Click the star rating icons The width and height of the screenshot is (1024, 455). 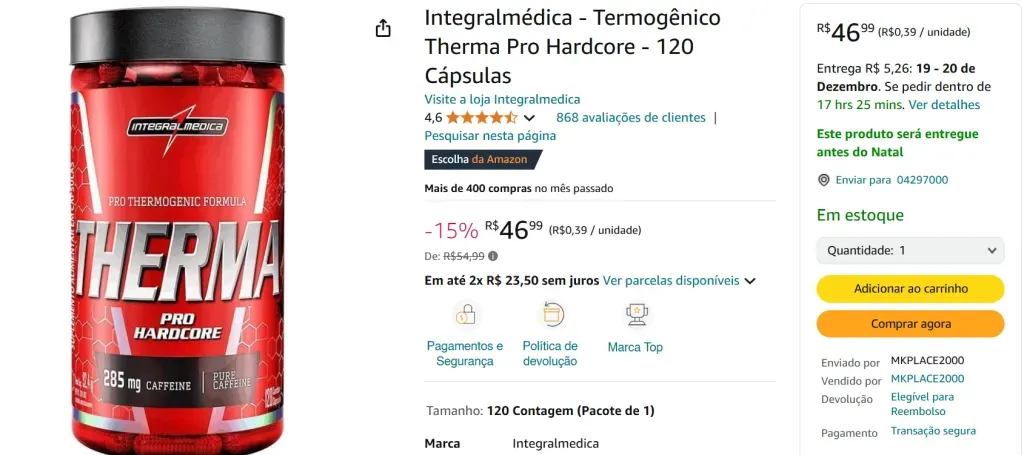482,118
